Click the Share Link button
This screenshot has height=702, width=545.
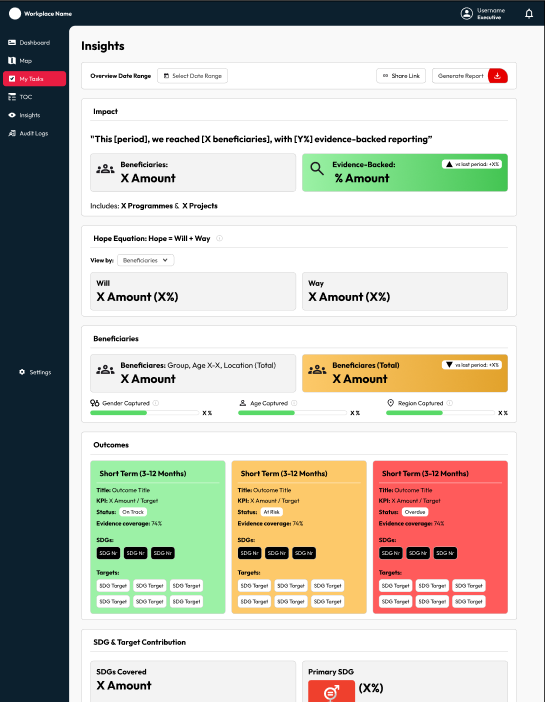point(401,76)
